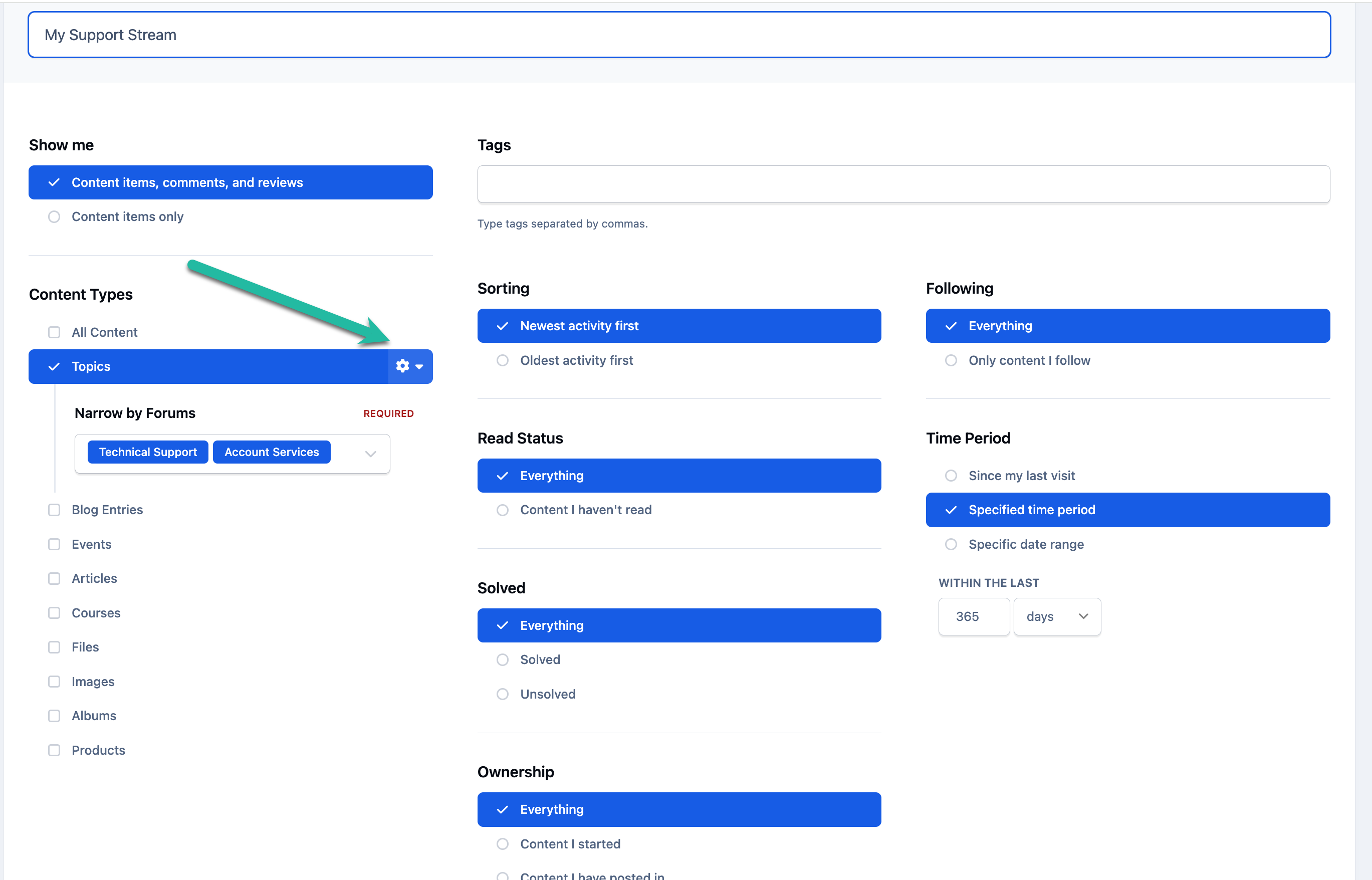1372x880 pixels.
Task: Select Specified time period option
Action: coord(1127,510)
